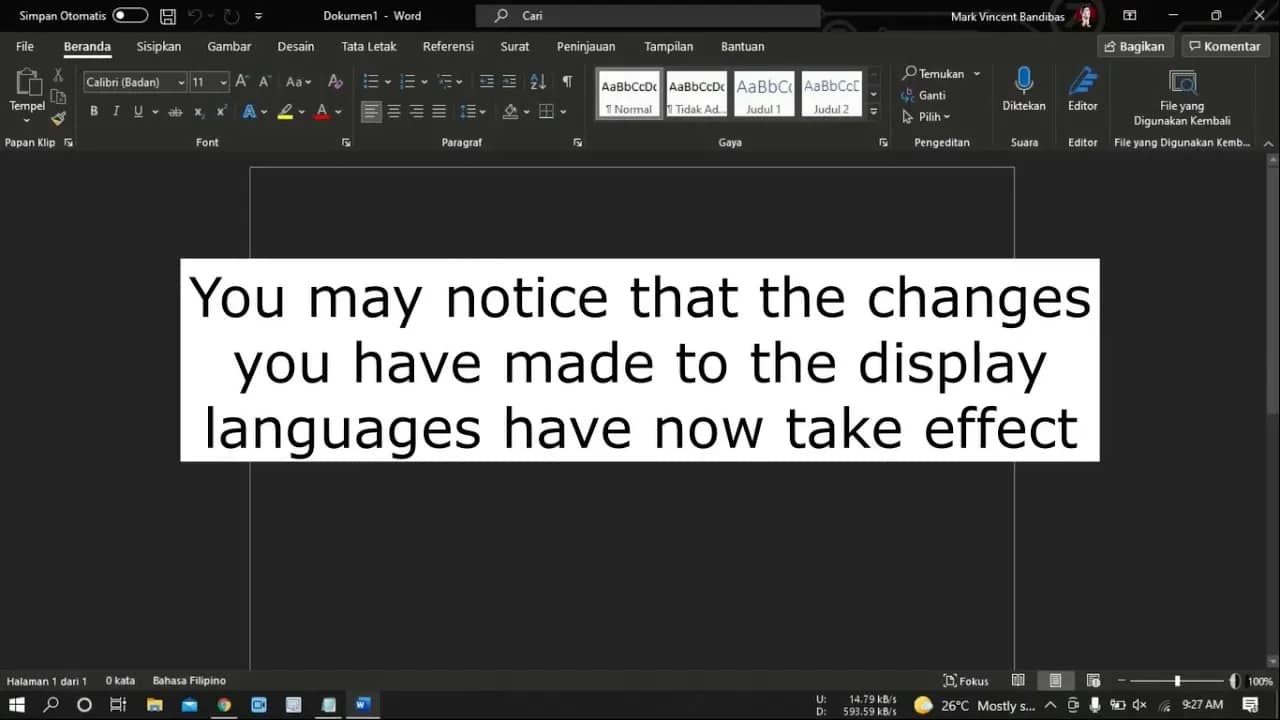Toggle italic formatting
This screenshot has width=1280, height=720.
tap(116, 112)
